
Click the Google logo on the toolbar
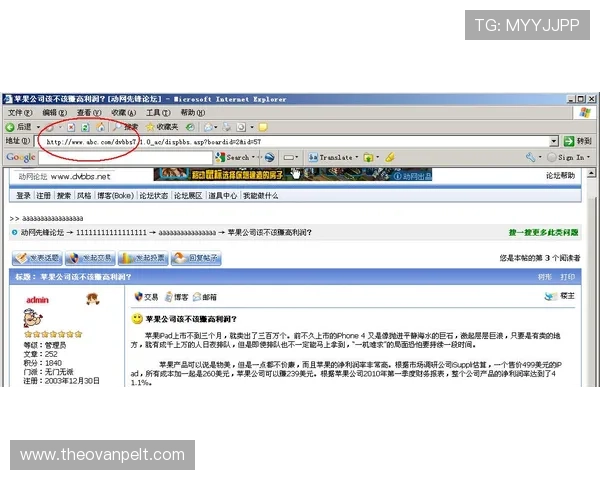[21, 157]
